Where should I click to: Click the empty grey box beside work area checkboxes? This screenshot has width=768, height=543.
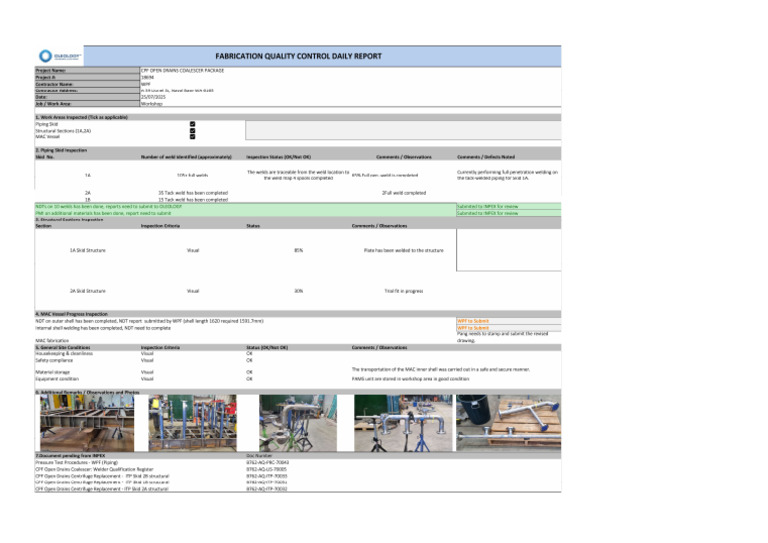pos(403,131)
